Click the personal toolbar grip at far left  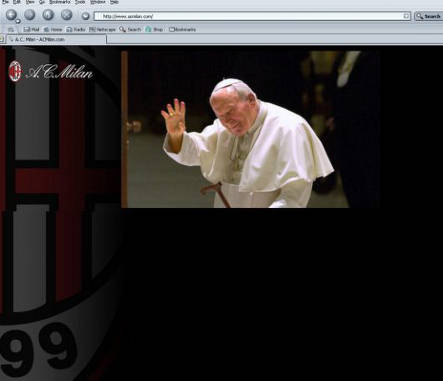(x=11, y=29)
